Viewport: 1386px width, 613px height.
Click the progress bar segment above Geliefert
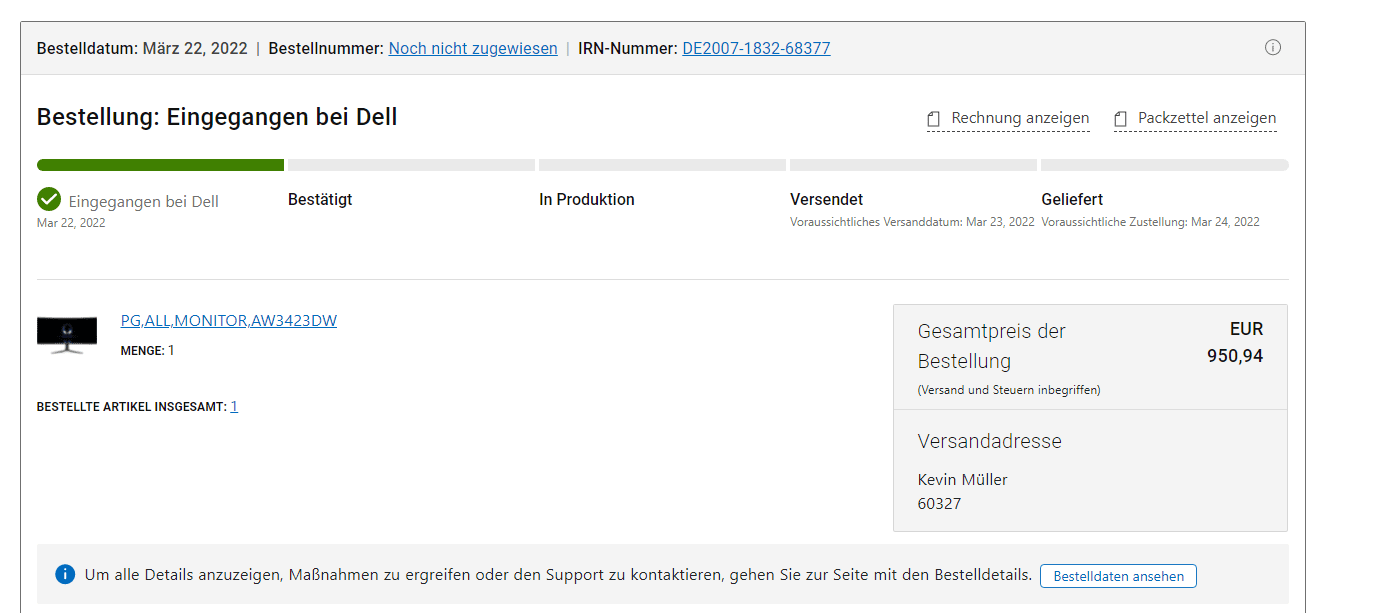click(1165, 165)
